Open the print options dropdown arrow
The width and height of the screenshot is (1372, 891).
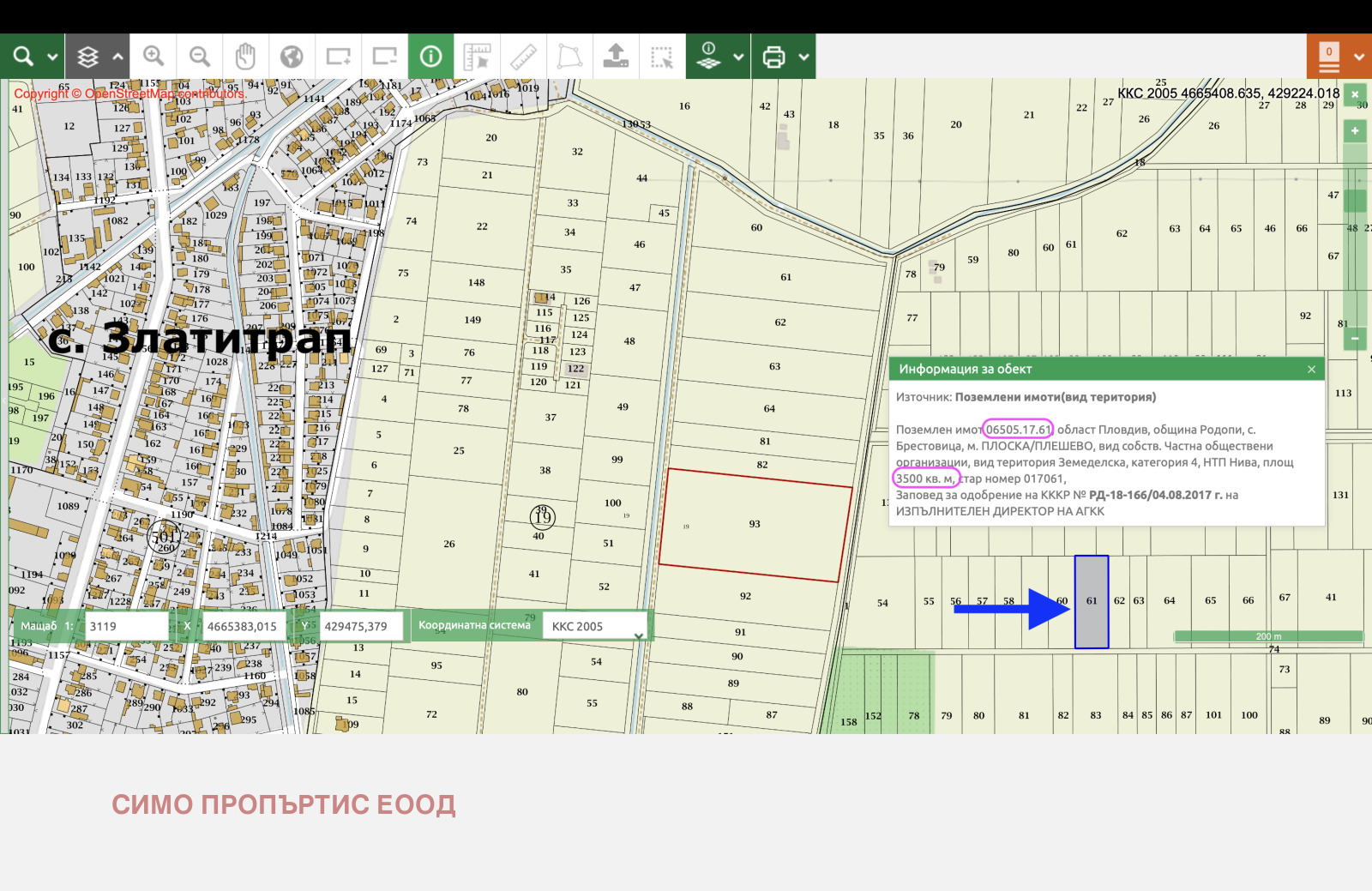pyautogui.click(x=804, y=57)
